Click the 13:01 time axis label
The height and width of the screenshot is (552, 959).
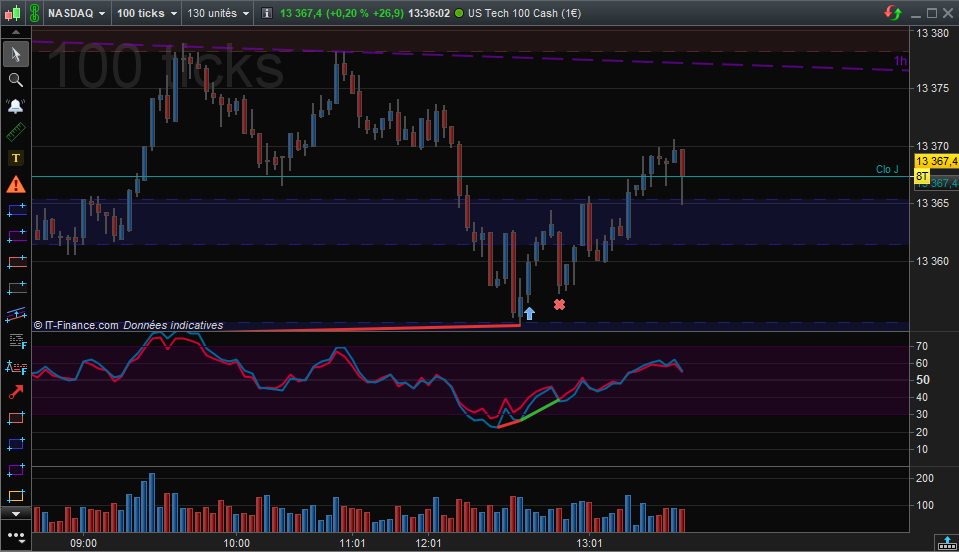pyautogui.click(x=589, y=543)
